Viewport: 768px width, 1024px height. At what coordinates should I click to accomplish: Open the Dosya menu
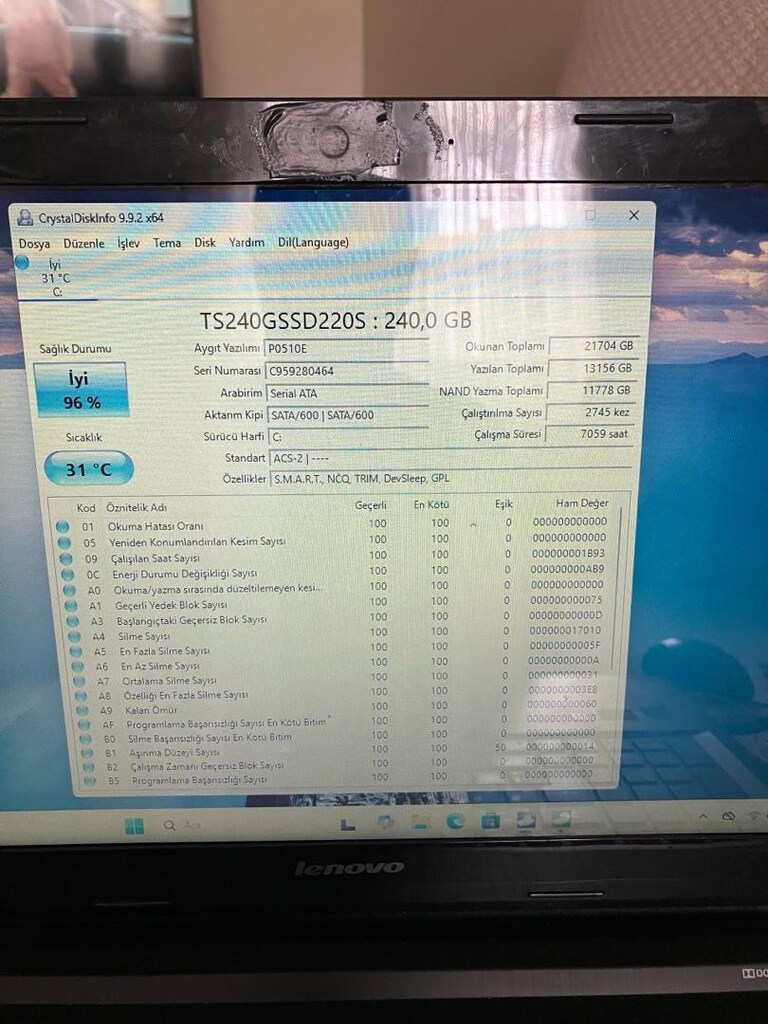34,244
